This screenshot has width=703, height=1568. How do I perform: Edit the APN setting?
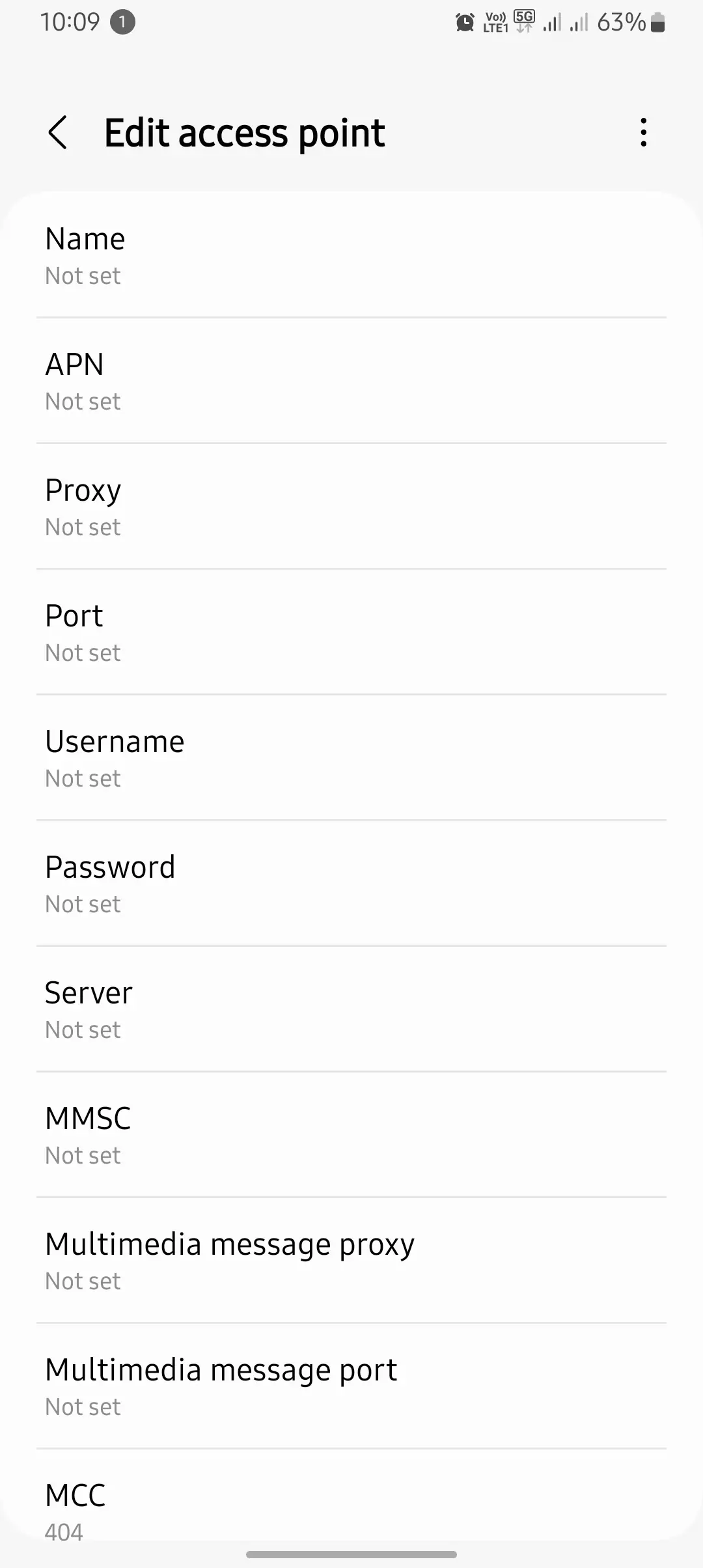pos(351,381)
